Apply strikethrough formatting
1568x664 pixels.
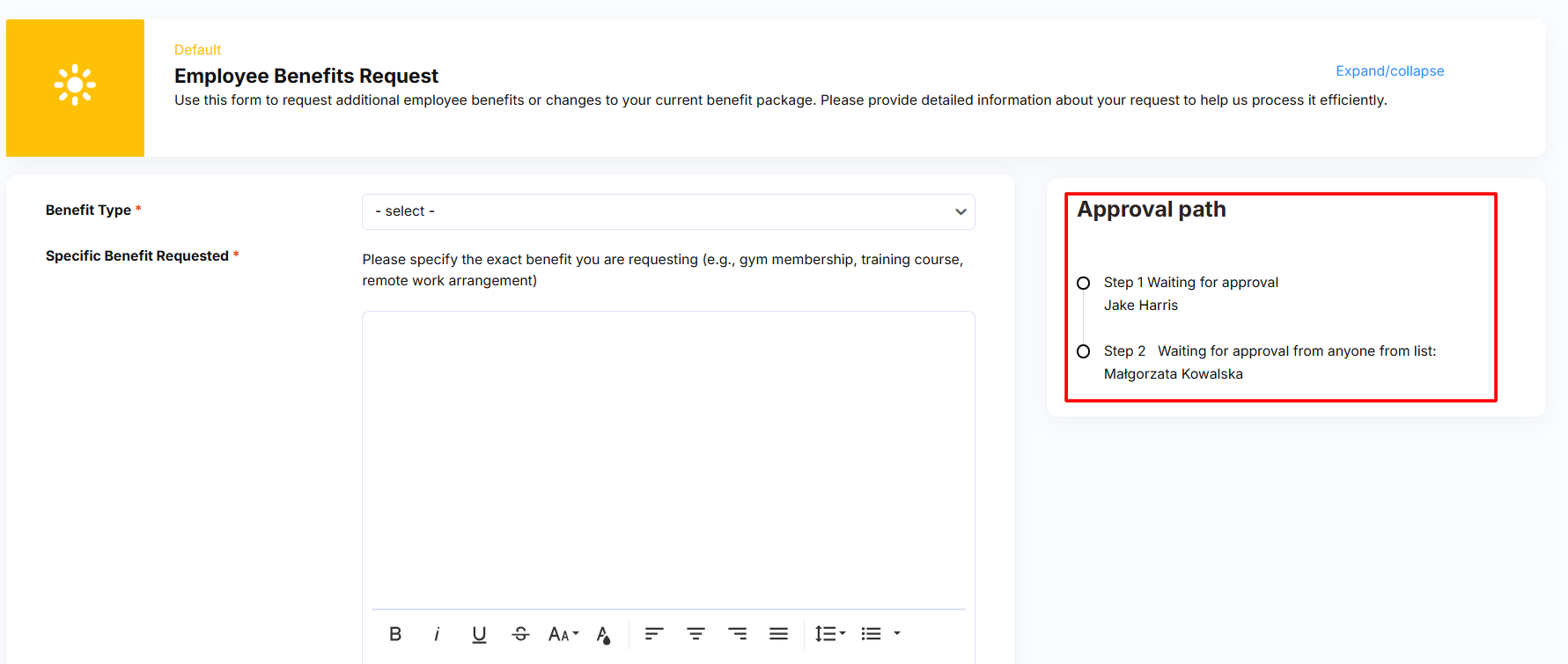[520, 634]
